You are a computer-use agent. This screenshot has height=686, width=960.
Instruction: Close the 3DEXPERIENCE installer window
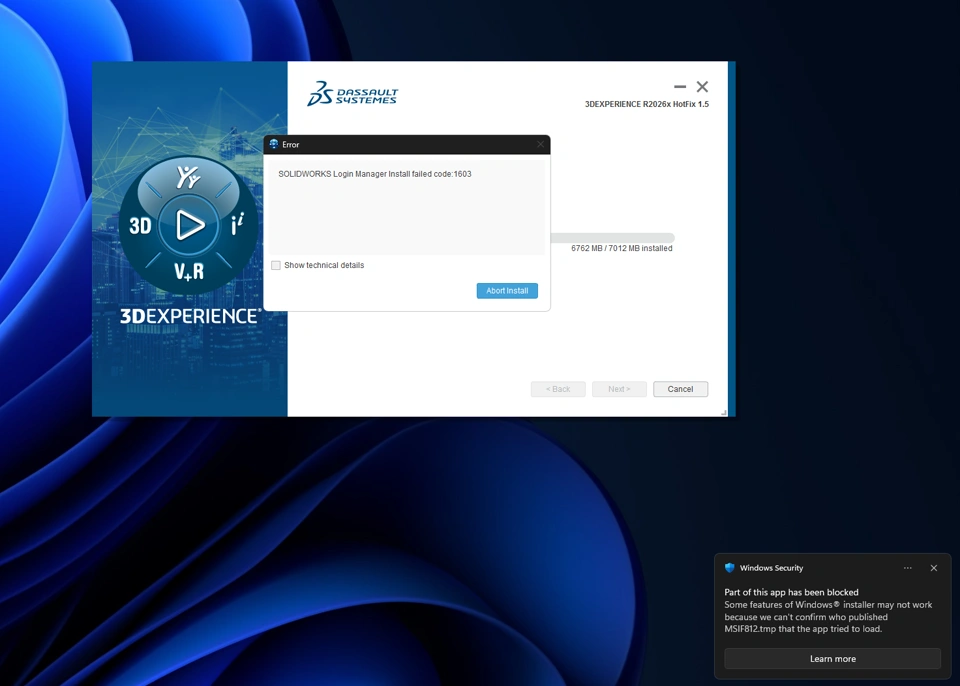702,87
